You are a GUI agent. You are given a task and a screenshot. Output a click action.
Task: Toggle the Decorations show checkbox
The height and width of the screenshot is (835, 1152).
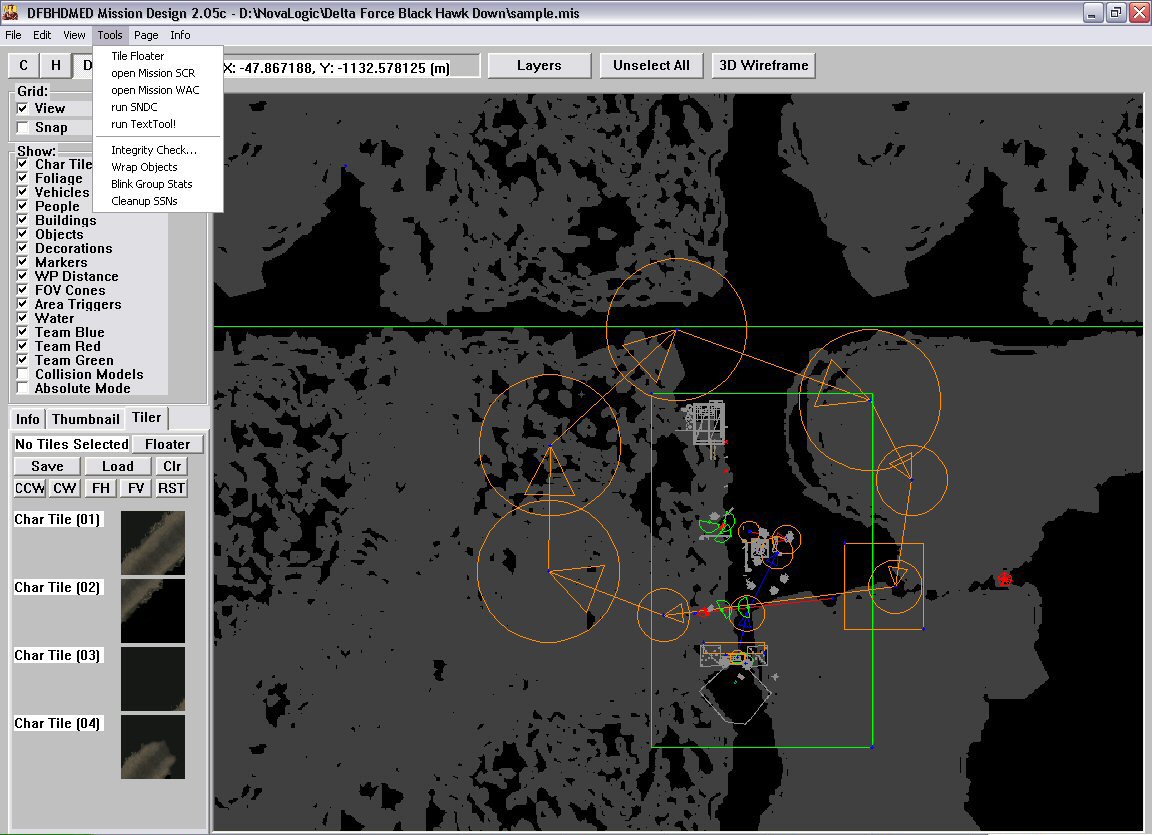coord(23,247)
